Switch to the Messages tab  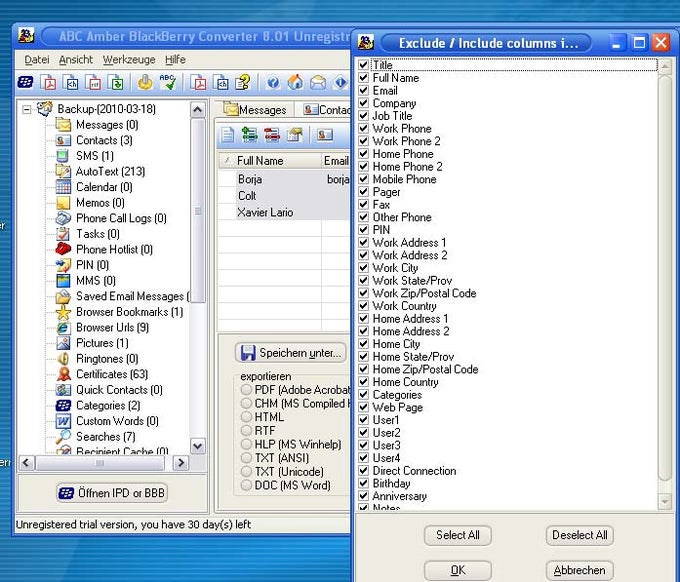point(255,109)
